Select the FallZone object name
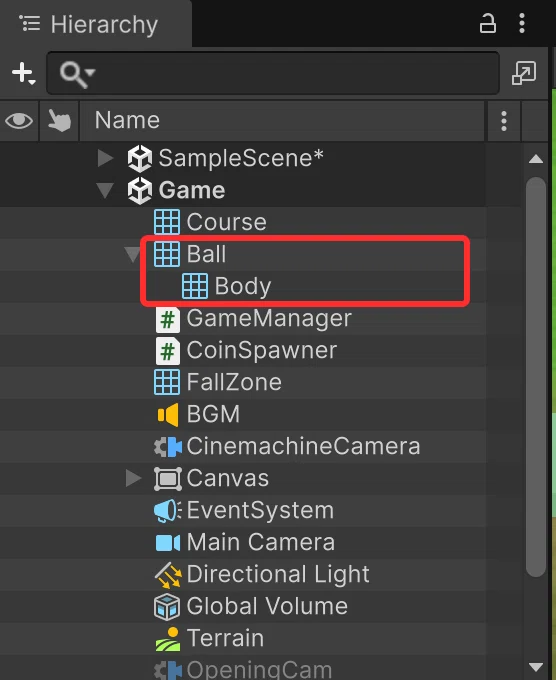The image size is (556, 680). (234, 382)
